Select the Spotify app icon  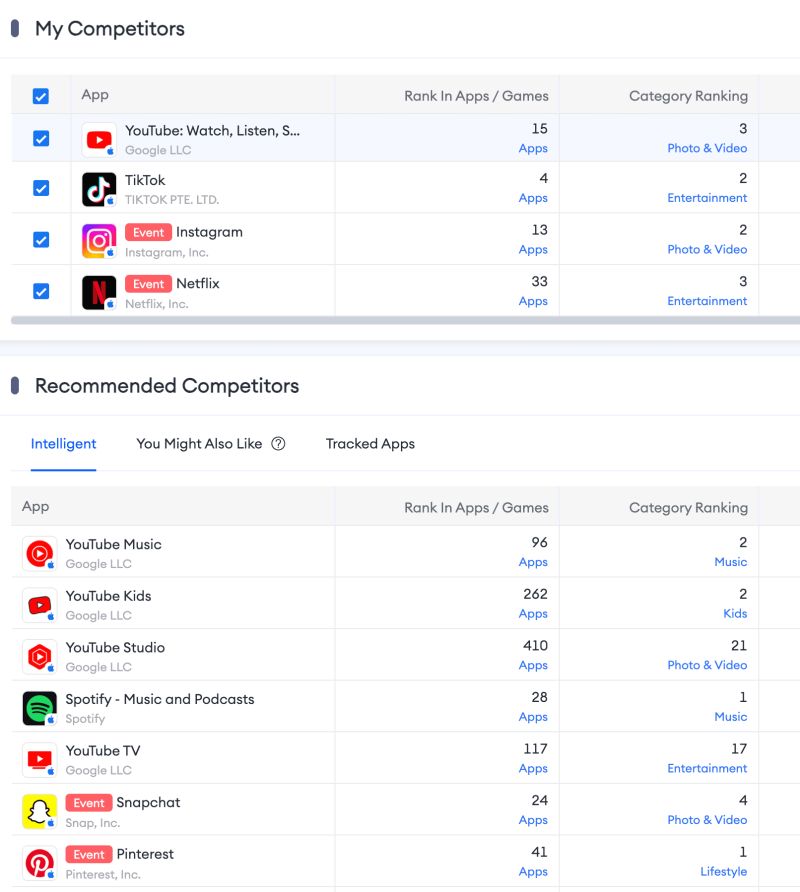[x=38, y=707]
